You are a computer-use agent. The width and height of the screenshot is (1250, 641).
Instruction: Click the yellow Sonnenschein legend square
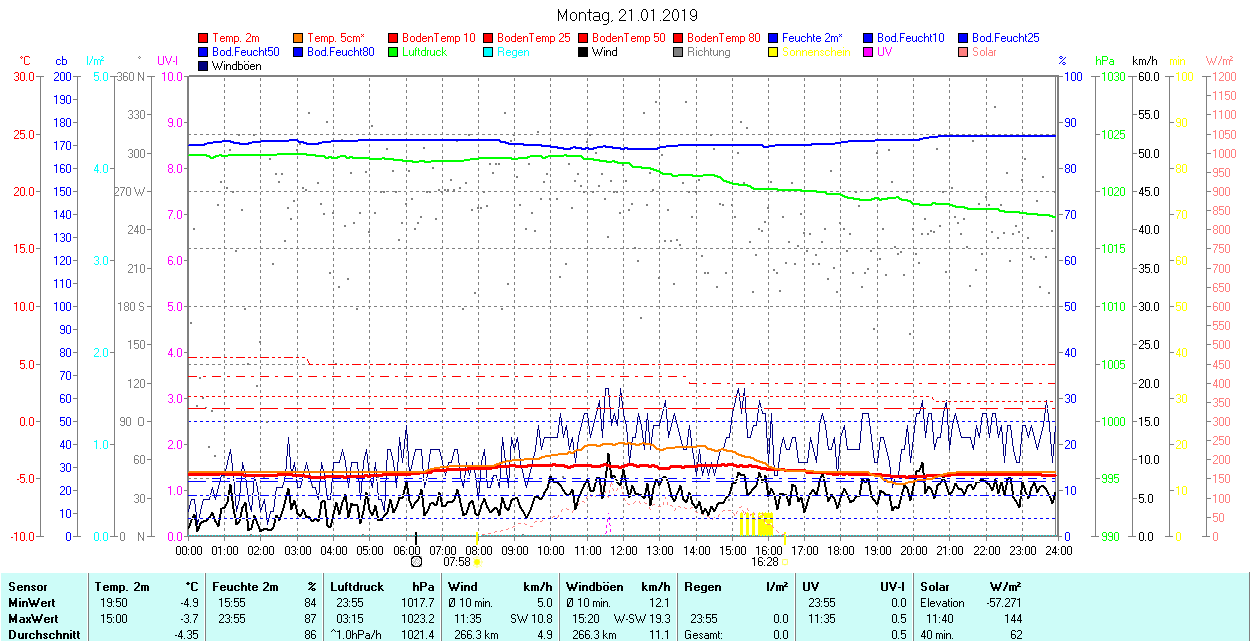pyautogui.click(x=774, y=52)
